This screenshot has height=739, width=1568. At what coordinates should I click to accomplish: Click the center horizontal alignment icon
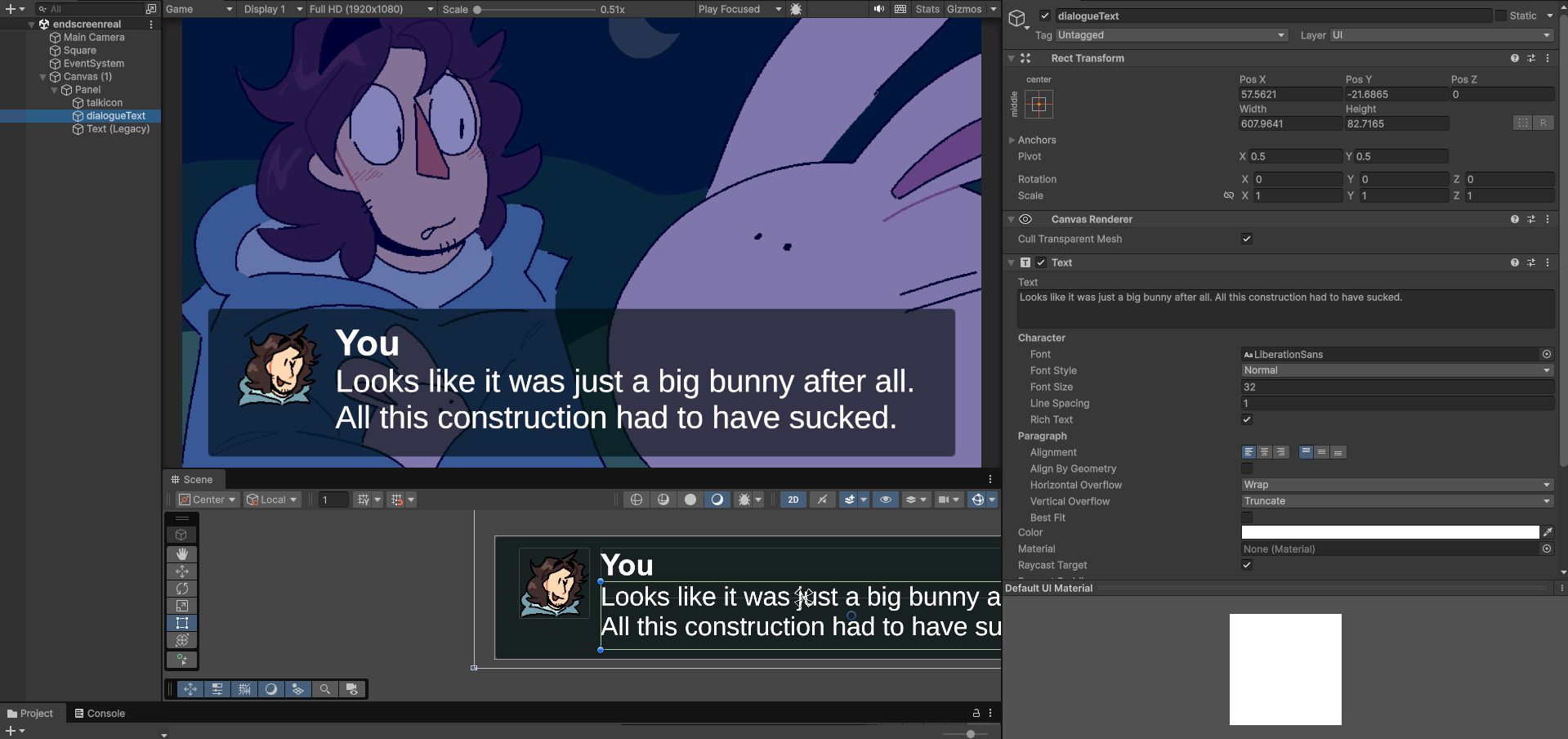(1264, 452)
